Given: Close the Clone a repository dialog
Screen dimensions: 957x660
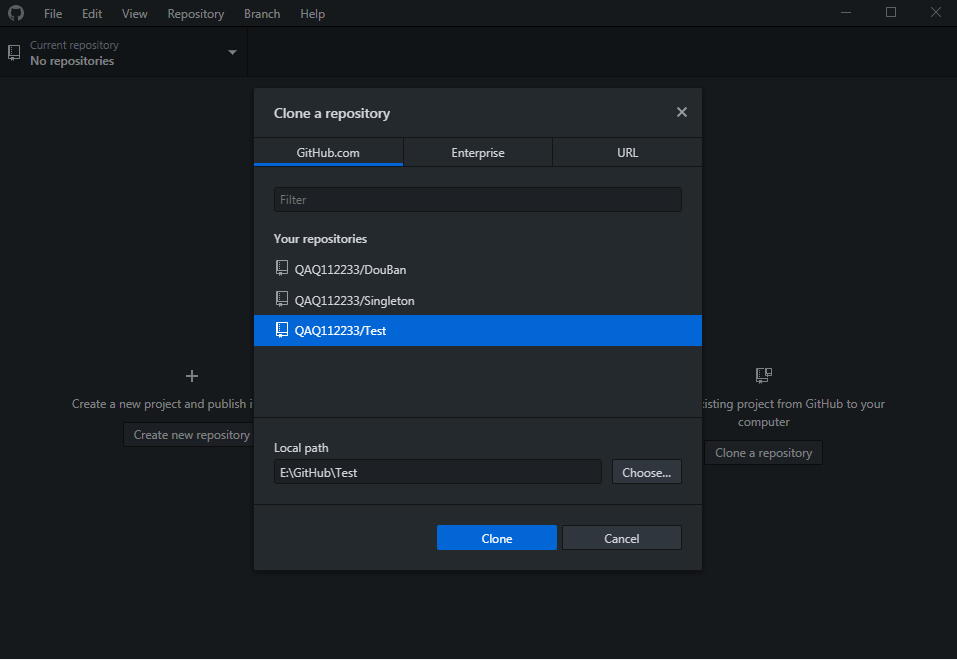Looking at the screenshot, I should point(682,112).
